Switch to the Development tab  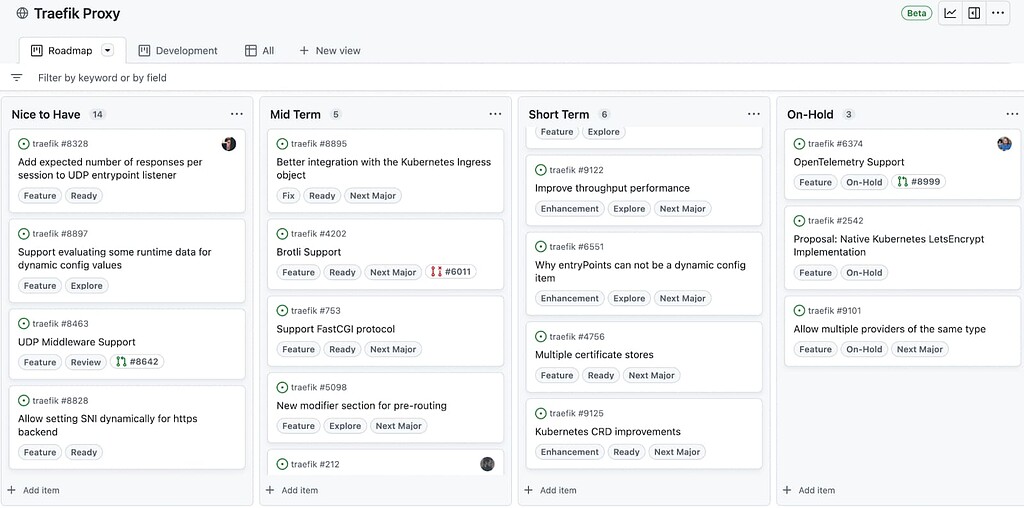[x=178, y=51]
